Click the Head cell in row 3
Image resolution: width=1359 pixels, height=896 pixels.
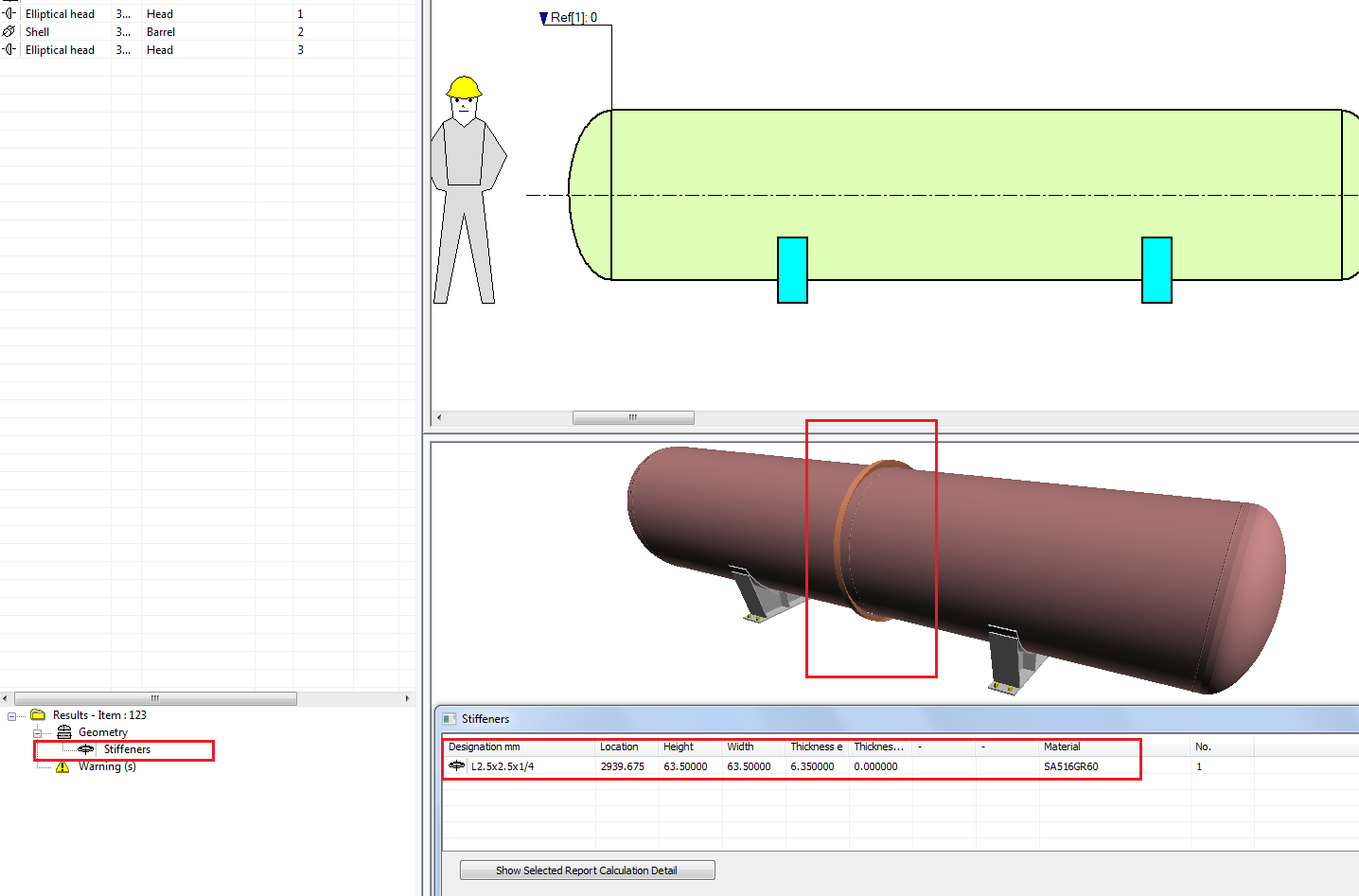[160, 49]
